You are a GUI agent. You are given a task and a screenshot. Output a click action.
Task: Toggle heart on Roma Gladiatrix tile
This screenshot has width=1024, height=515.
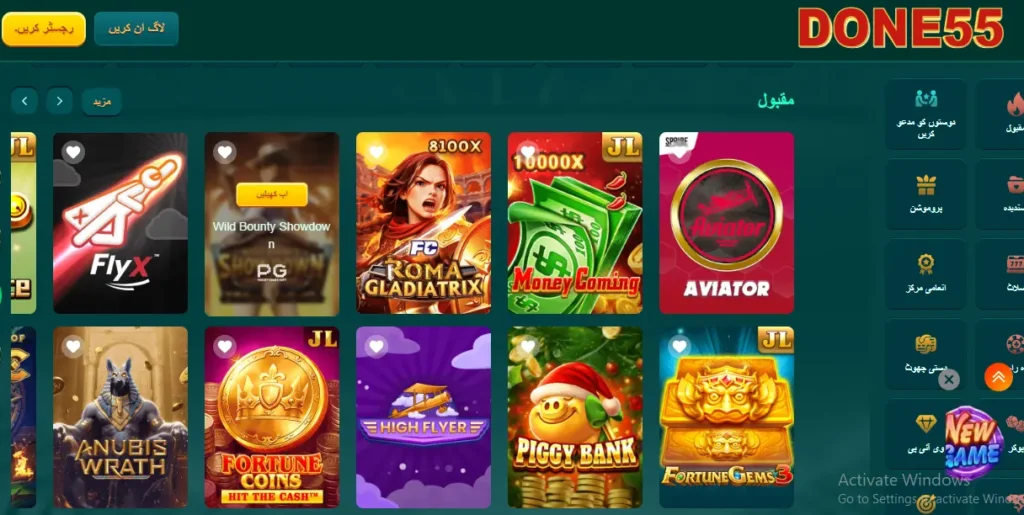pyautogui.click(x=376, y=153)
